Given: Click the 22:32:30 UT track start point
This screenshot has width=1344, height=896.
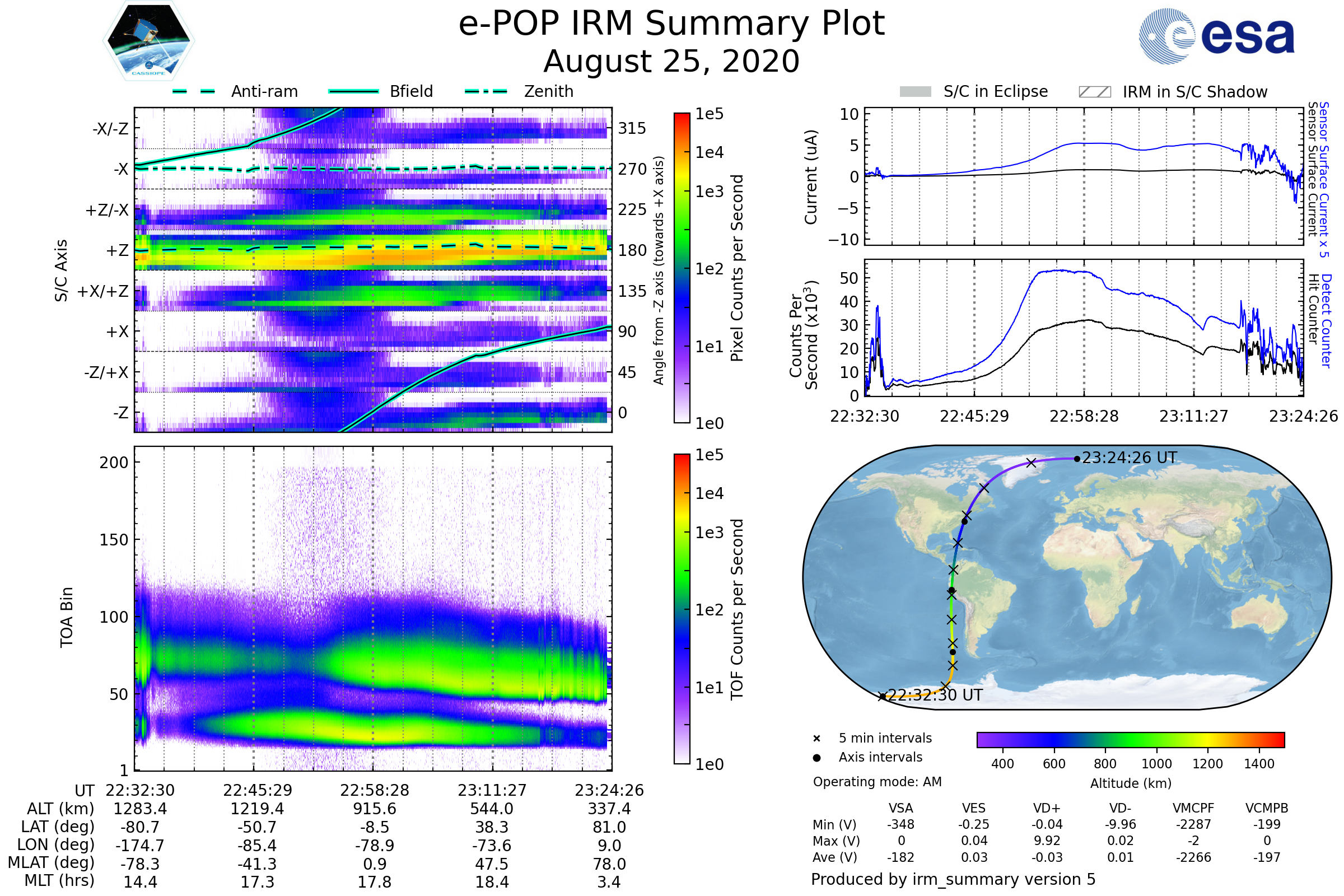Looking at the screenshot, I should click(x=883, y=697).
